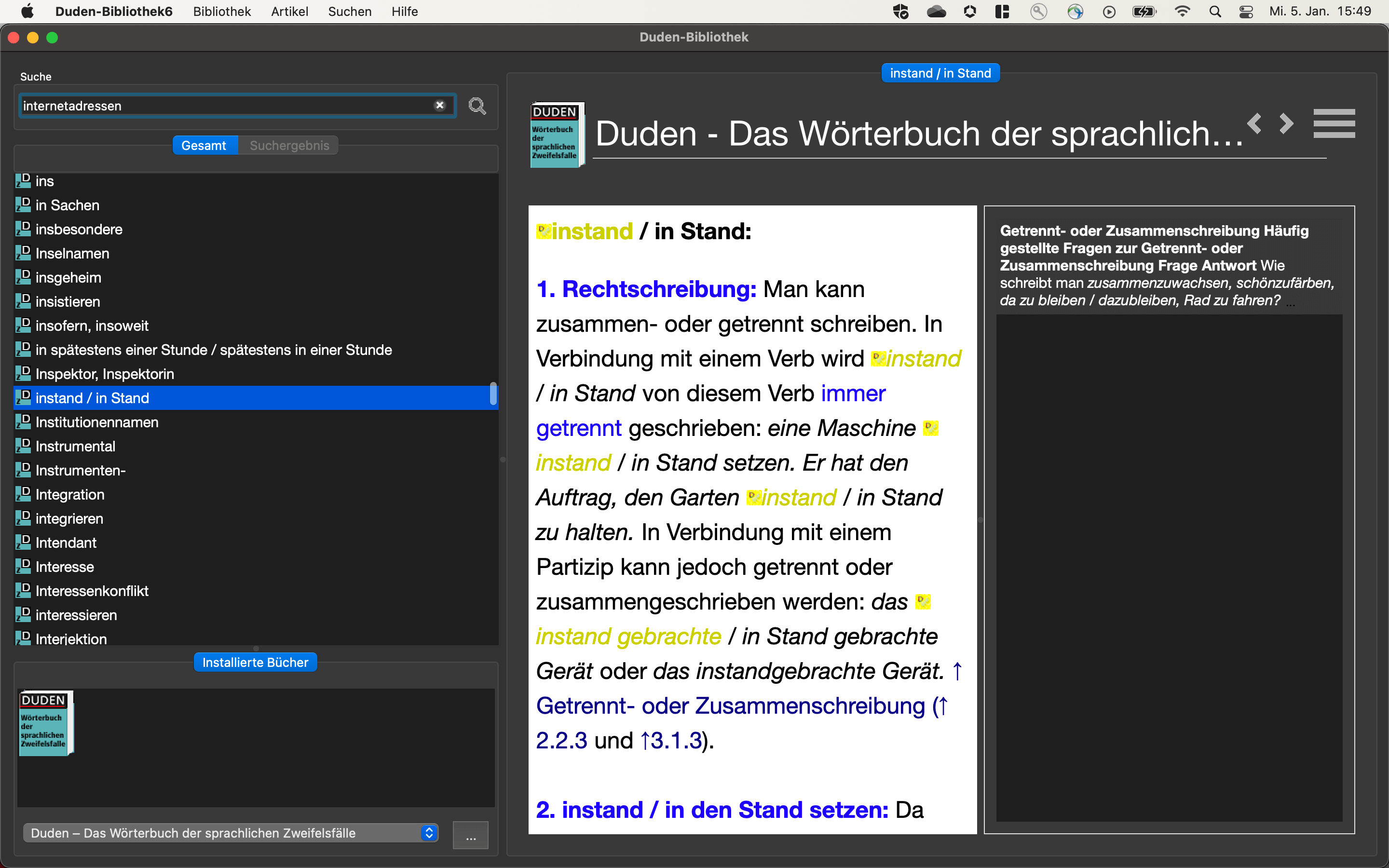Click the cloud icon in the menu bar
The height and width of the screenshot is (868, 1389).
coord(936,12)
